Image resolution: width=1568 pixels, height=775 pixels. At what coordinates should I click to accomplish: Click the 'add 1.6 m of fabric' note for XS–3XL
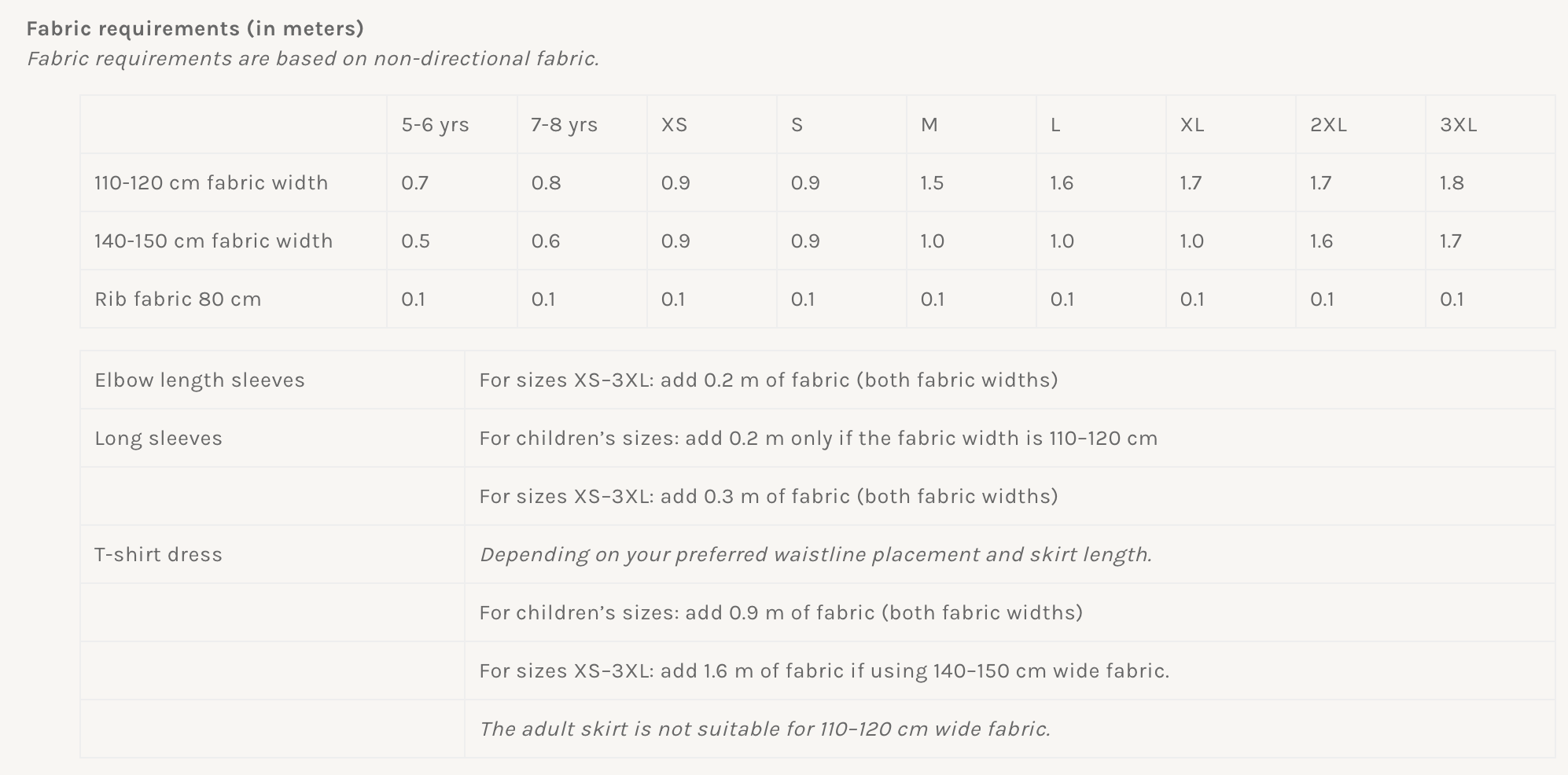753,671
